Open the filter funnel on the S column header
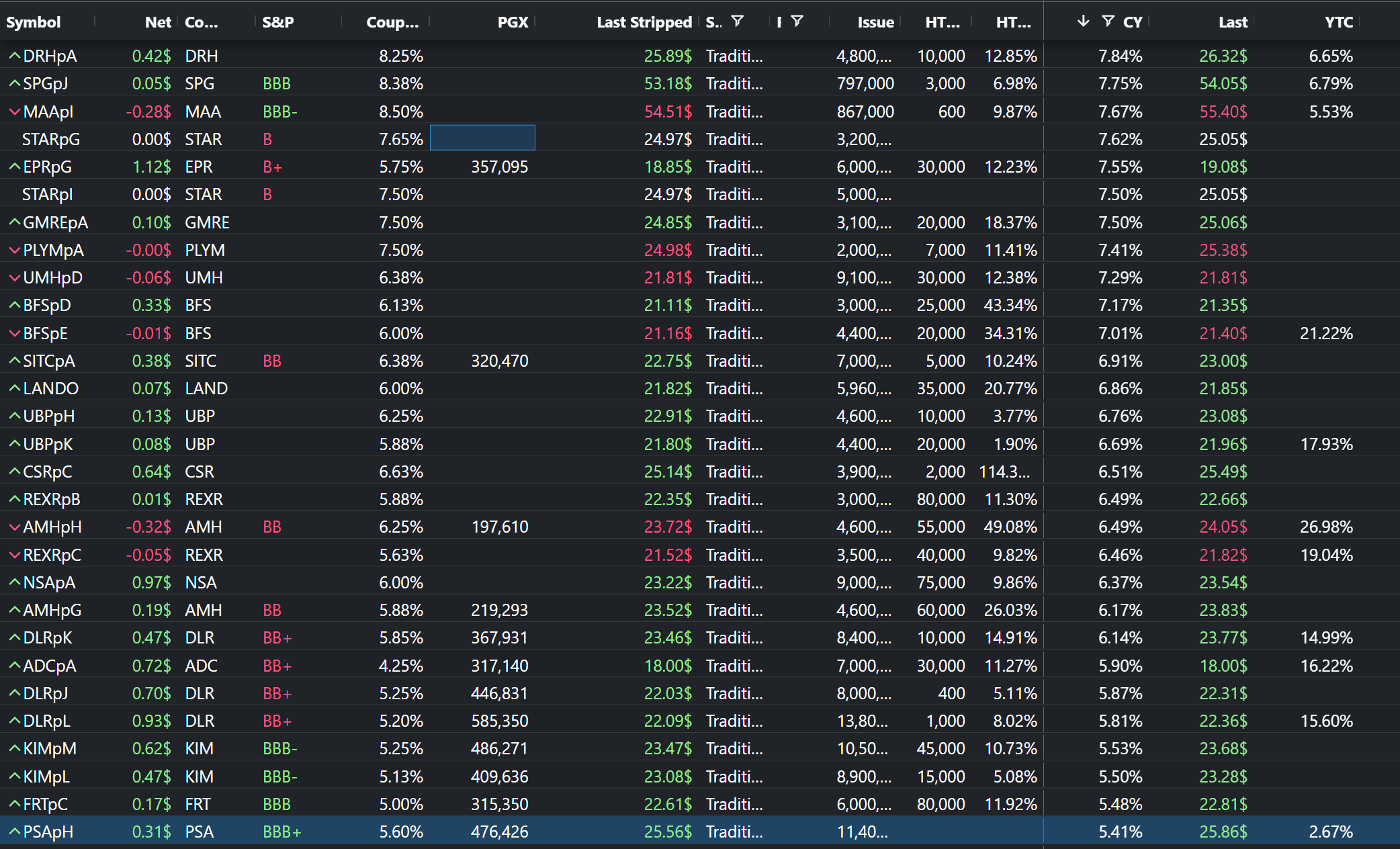Screen dimensions: 1400x849 click(738, 21)
